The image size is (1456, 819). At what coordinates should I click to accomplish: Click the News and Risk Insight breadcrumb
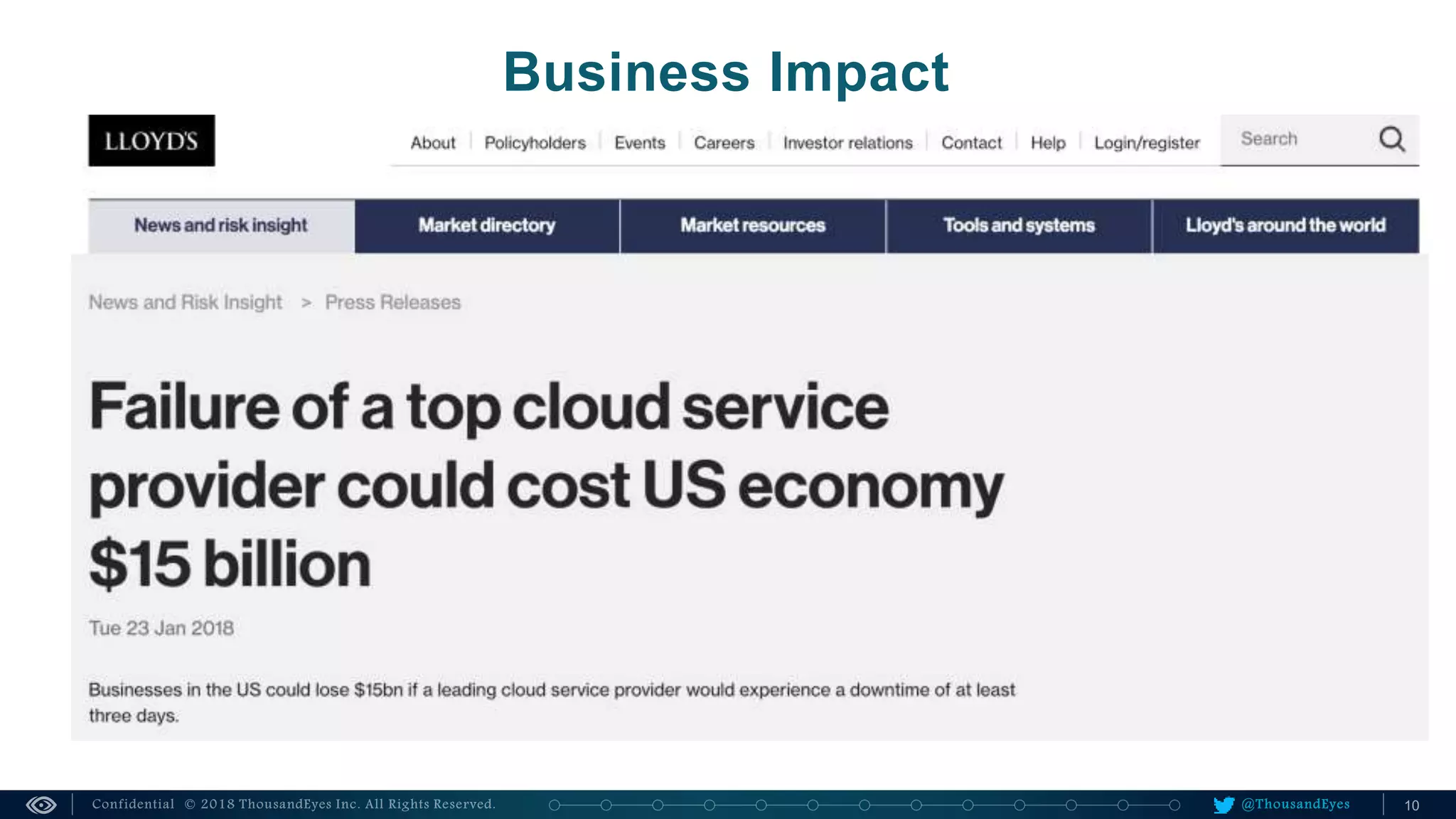(186, 302)
